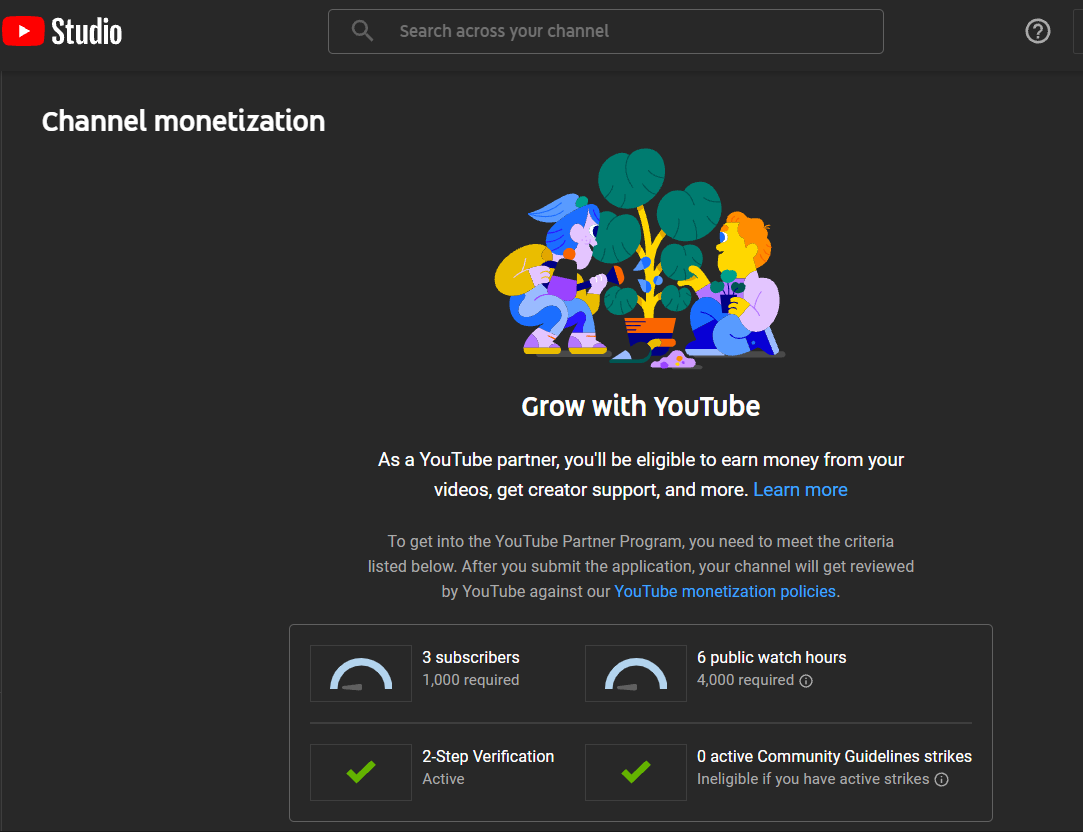Click the 2-Step Verification green checkmark
This screenshot has height=832, width=1083.
(x=361, y=772)
